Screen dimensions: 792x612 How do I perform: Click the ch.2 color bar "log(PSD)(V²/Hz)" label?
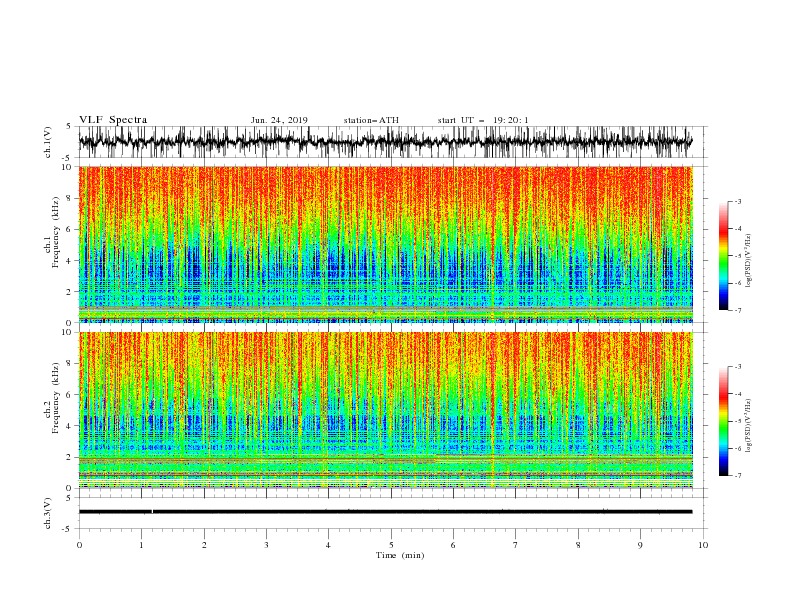pyautogui.click(x=748, y=425)
